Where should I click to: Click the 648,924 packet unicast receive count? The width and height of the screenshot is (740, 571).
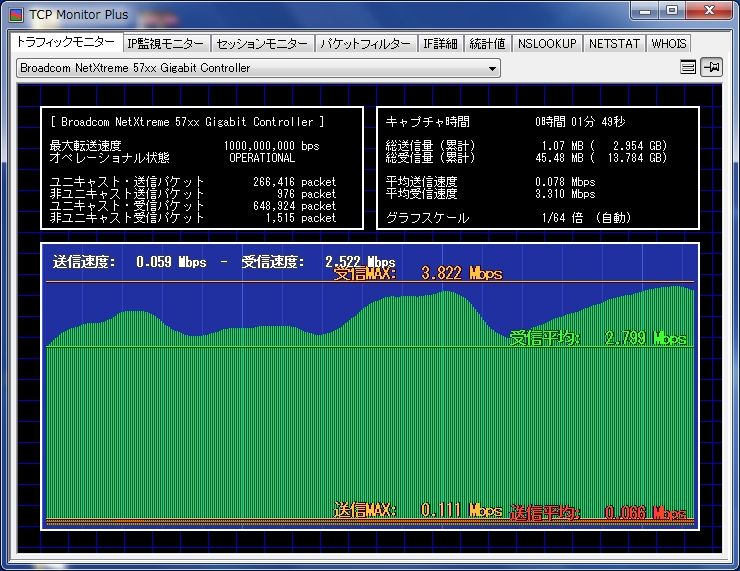point(294,206)
